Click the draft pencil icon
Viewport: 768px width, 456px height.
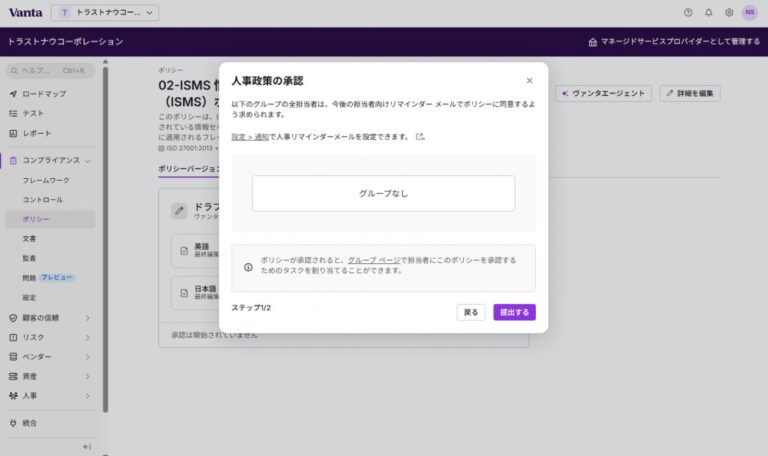click(x=179, y=211)
